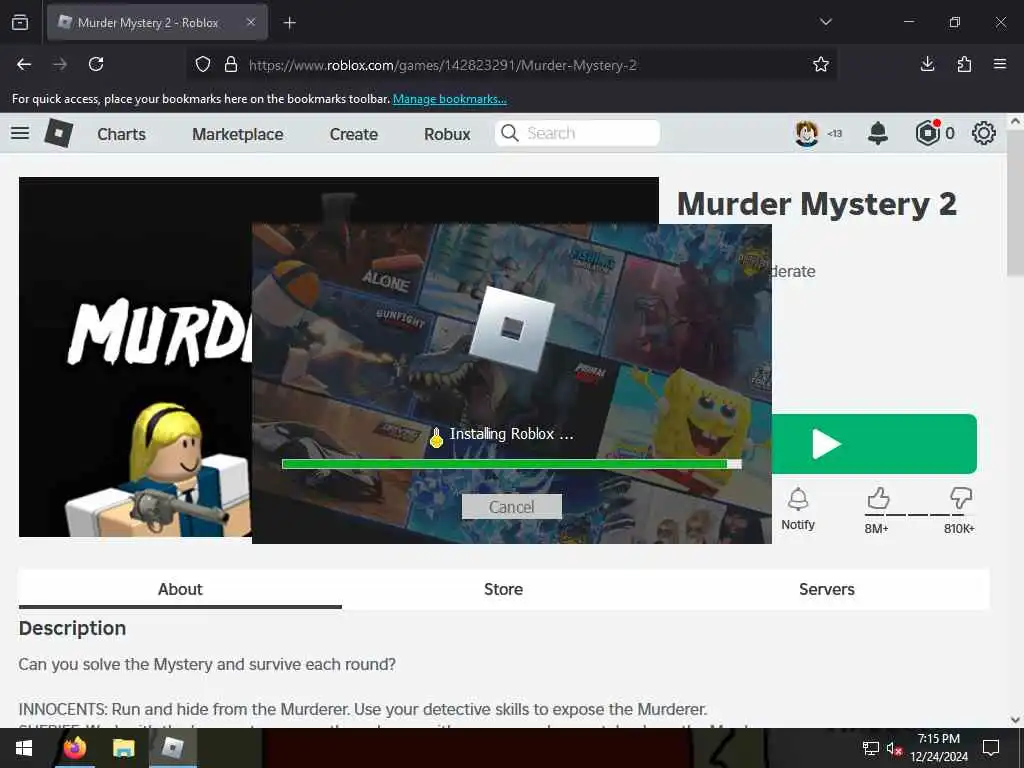Click the Murder Mystery 2 title
Image resolution: width=1024 pixels, height=768 pixels.
click(x=817, y=204)
